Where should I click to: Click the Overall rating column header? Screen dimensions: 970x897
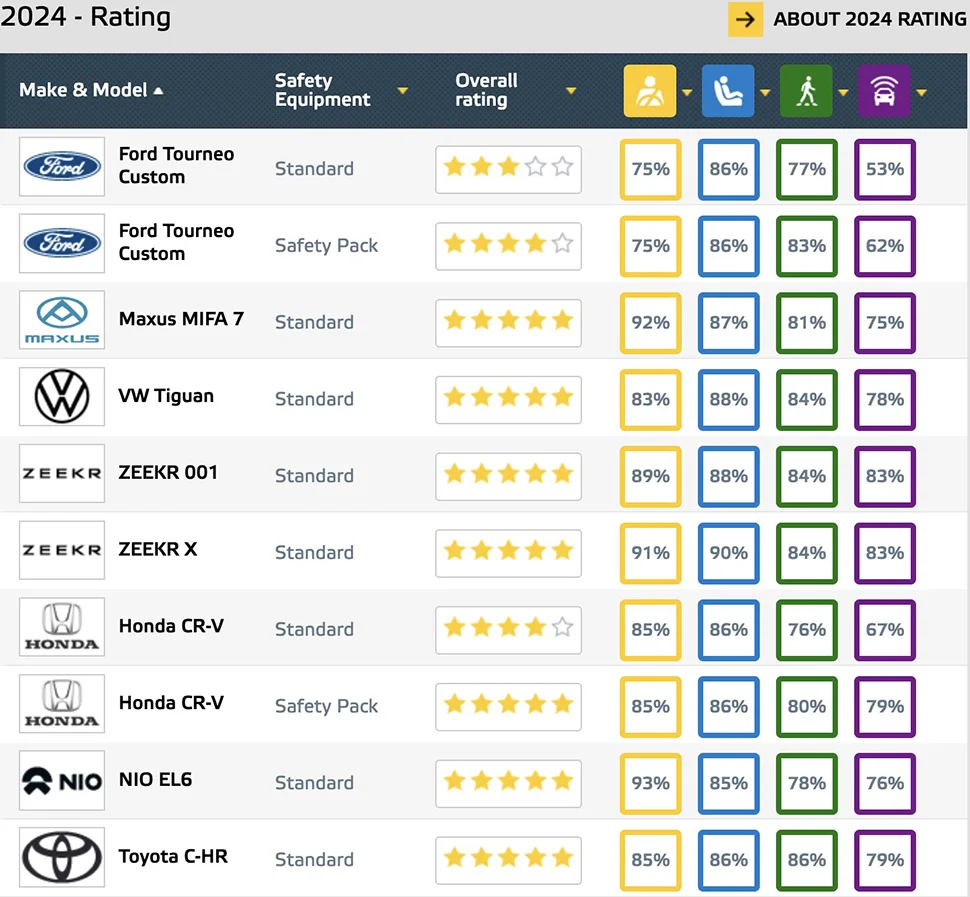click(487, 90)
